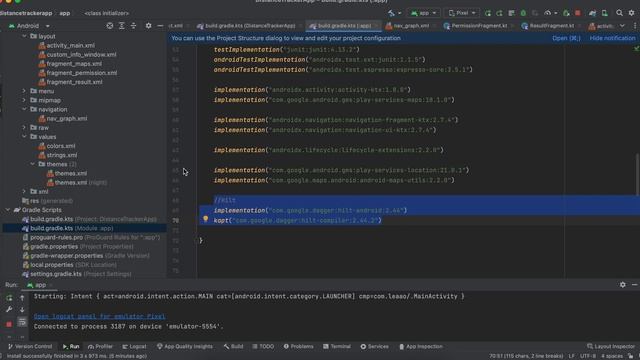Viewport: 640px width, 360px height.
Task: Click Apply Changes and Restart Activity icon
Action: coord(499,13)
